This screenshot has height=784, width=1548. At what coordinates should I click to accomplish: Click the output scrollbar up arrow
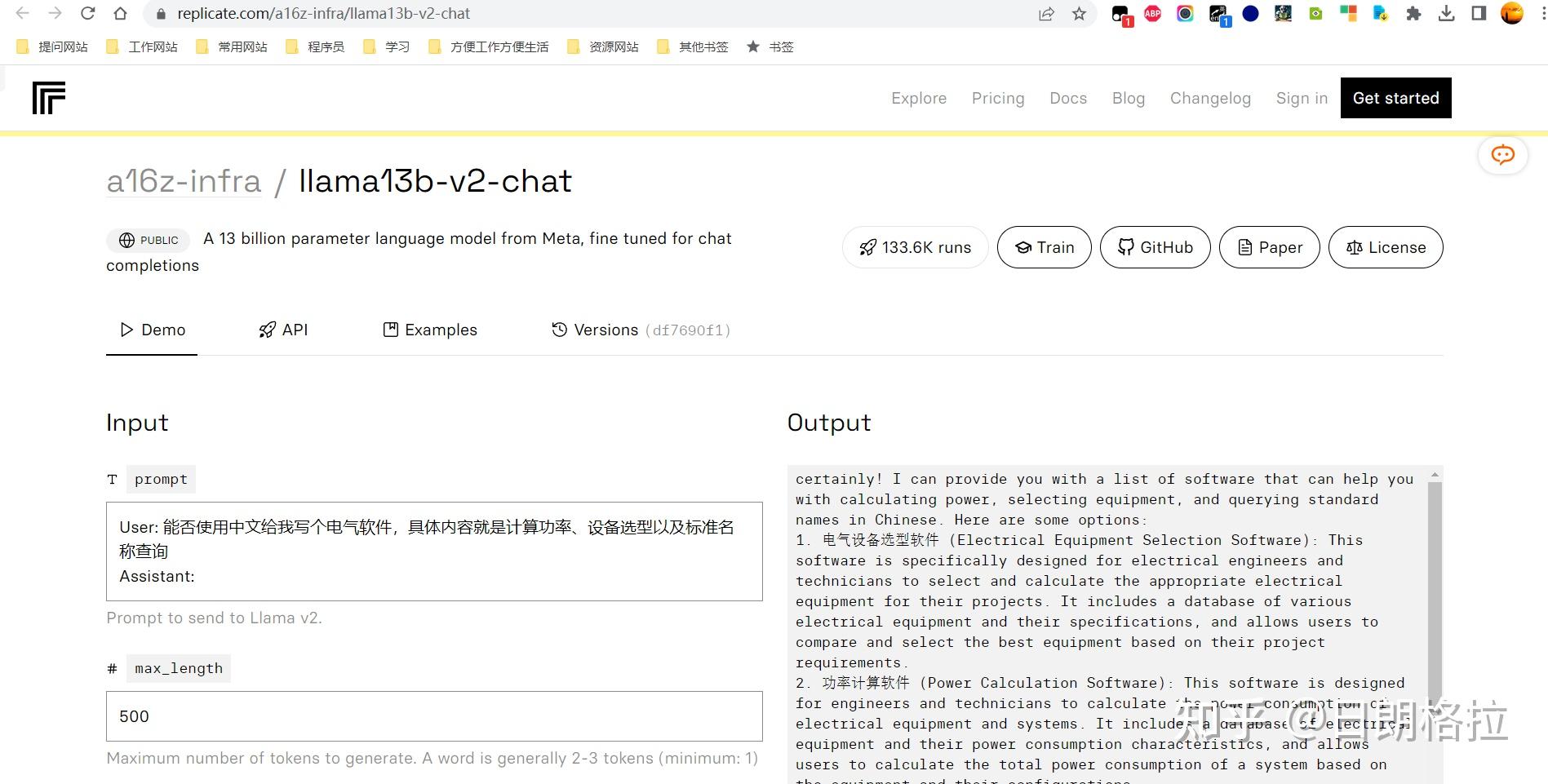click(x=1435, y=474)
